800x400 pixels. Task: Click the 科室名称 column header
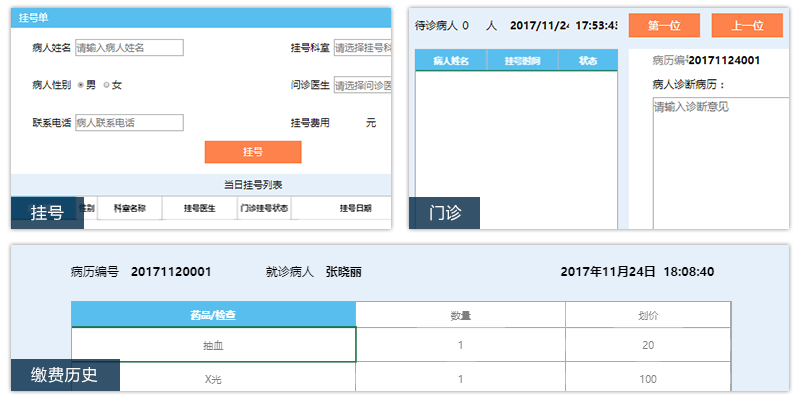129,209
